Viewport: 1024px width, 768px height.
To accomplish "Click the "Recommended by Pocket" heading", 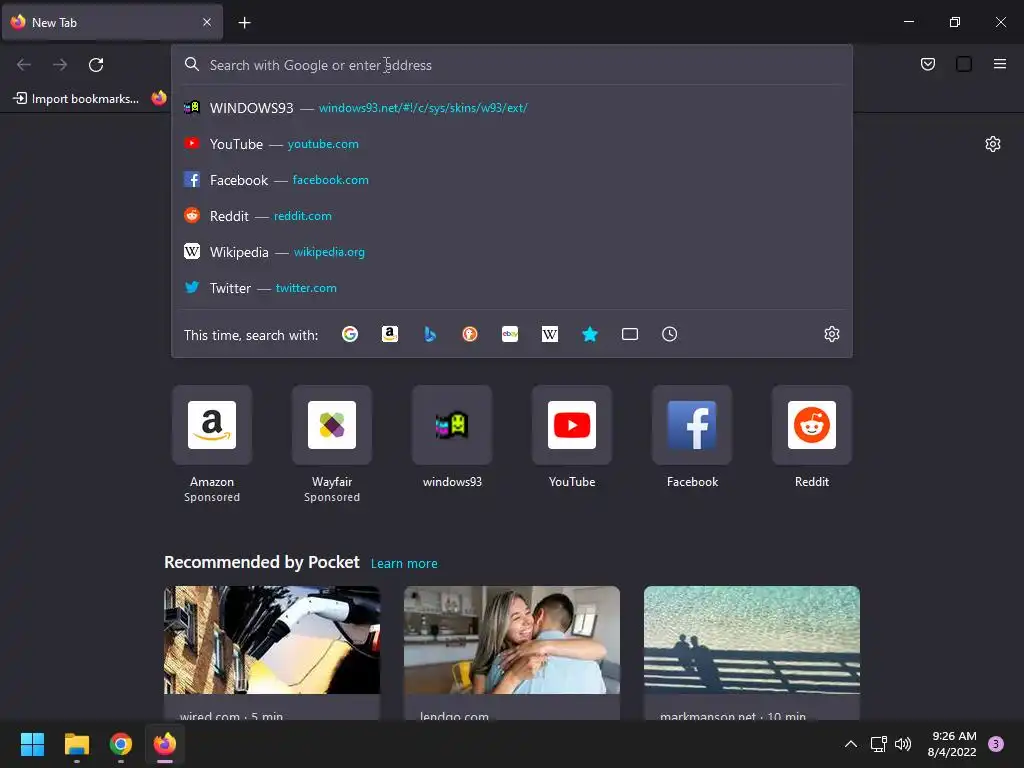I will click(262, 562).
